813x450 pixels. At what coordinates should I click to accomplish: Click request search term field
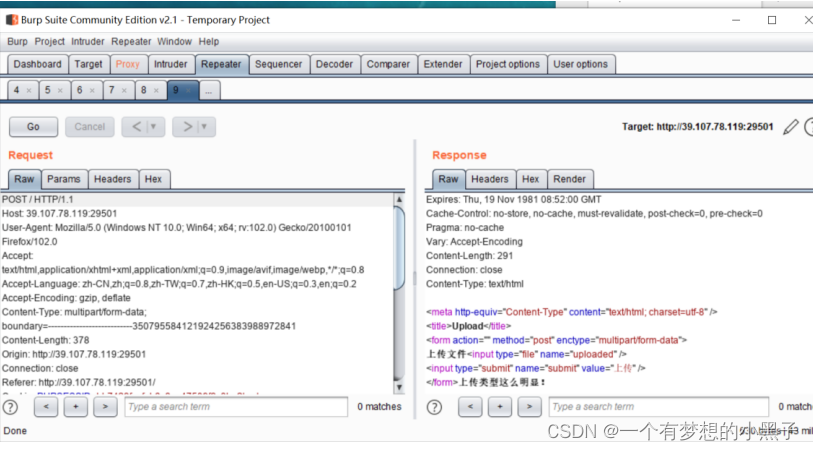[236, 407]
